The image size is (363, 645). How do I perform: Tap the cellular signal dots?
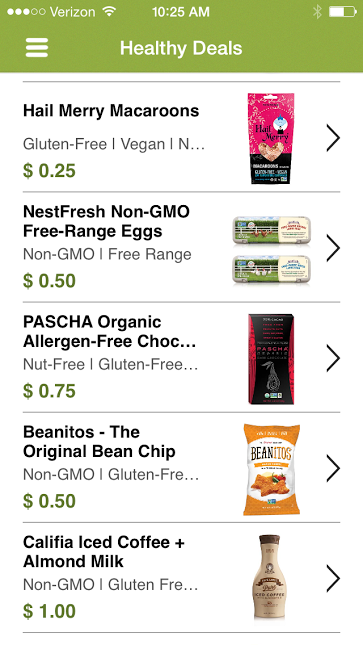(x=26, y=12)
